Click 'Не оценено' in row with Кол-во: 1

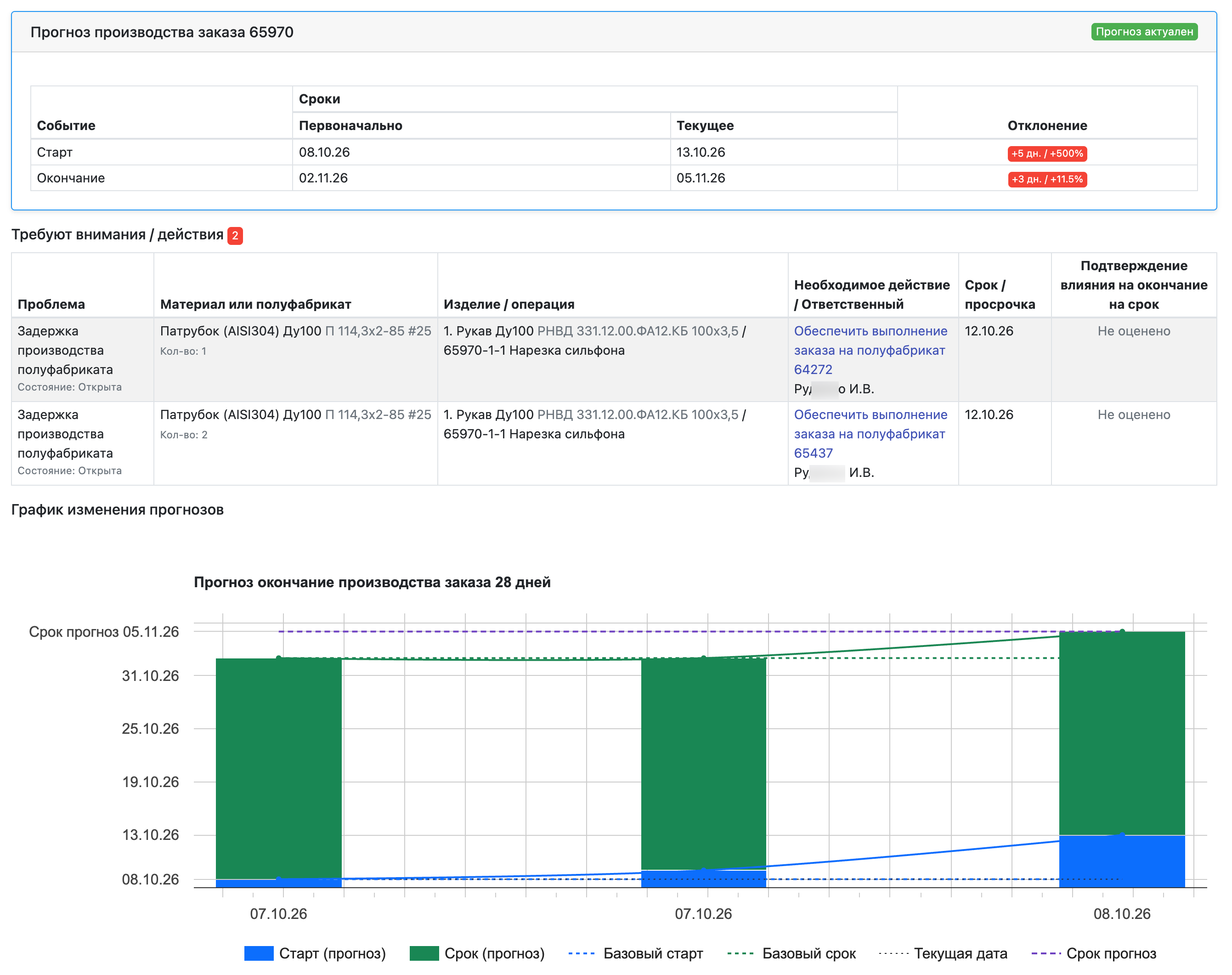pos(1133,330)
